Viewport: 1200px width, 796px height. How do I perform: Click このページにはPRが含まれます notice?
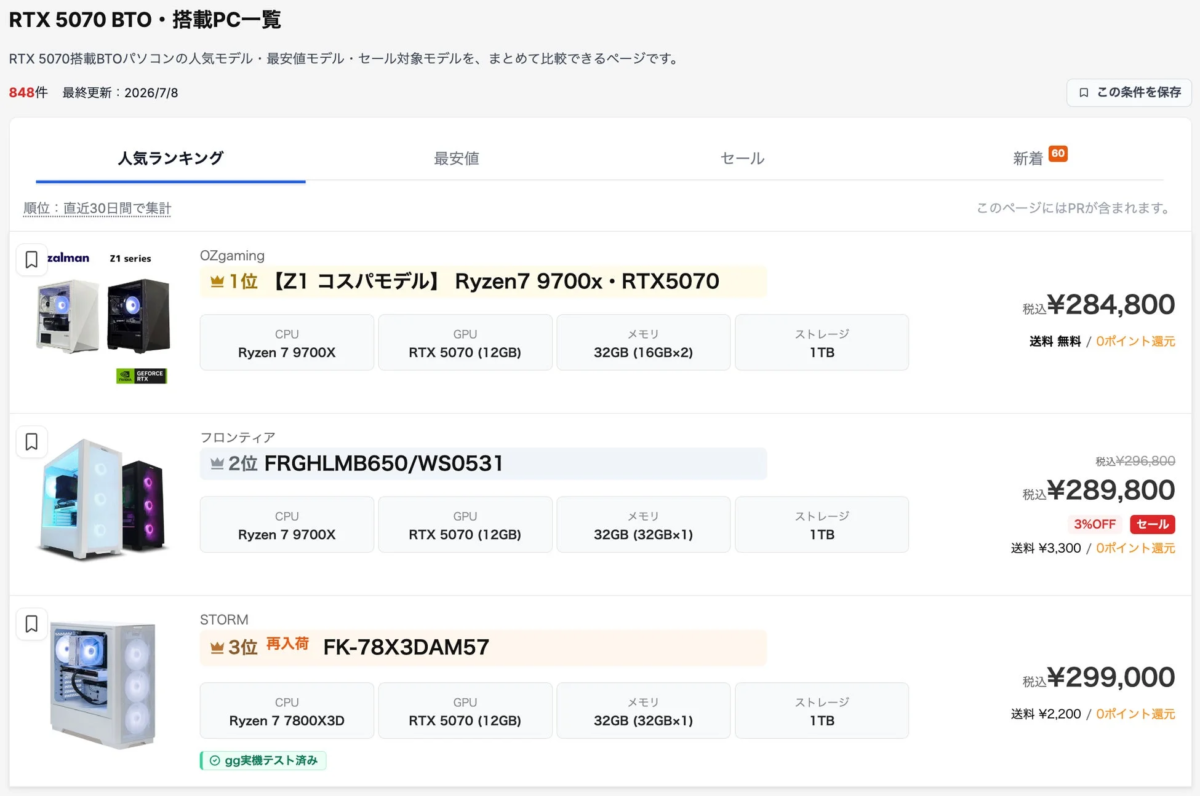click(1074, 208)
